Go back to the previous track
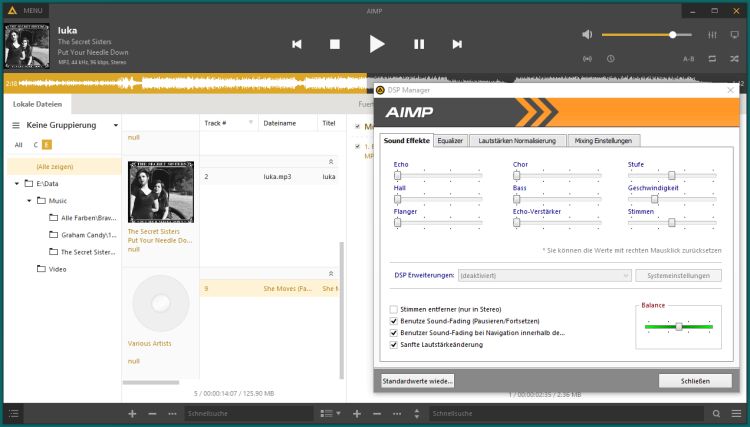Image resolution: width=750 pixels, height=427 pixels. [x=296, y=44]
